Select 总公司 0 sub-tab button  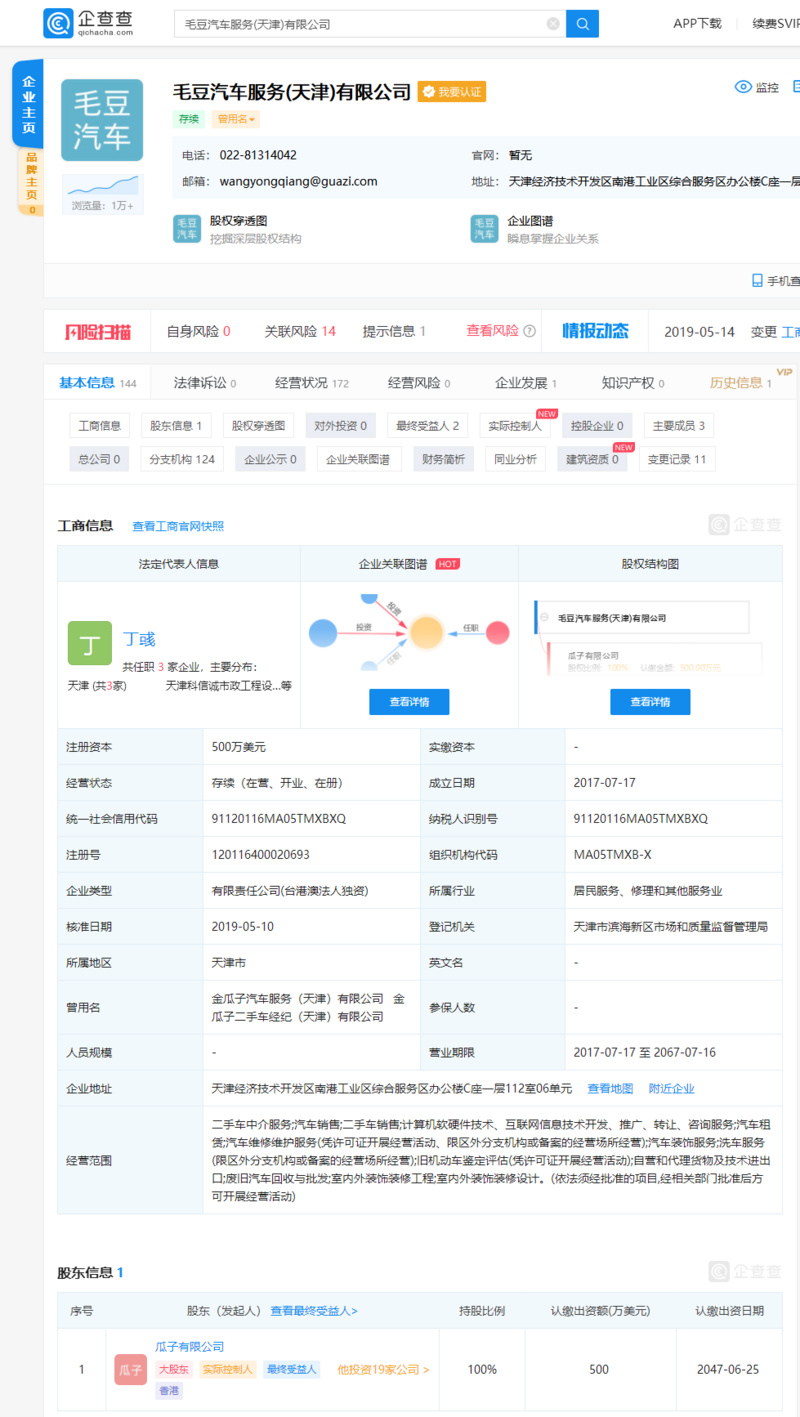100,459
